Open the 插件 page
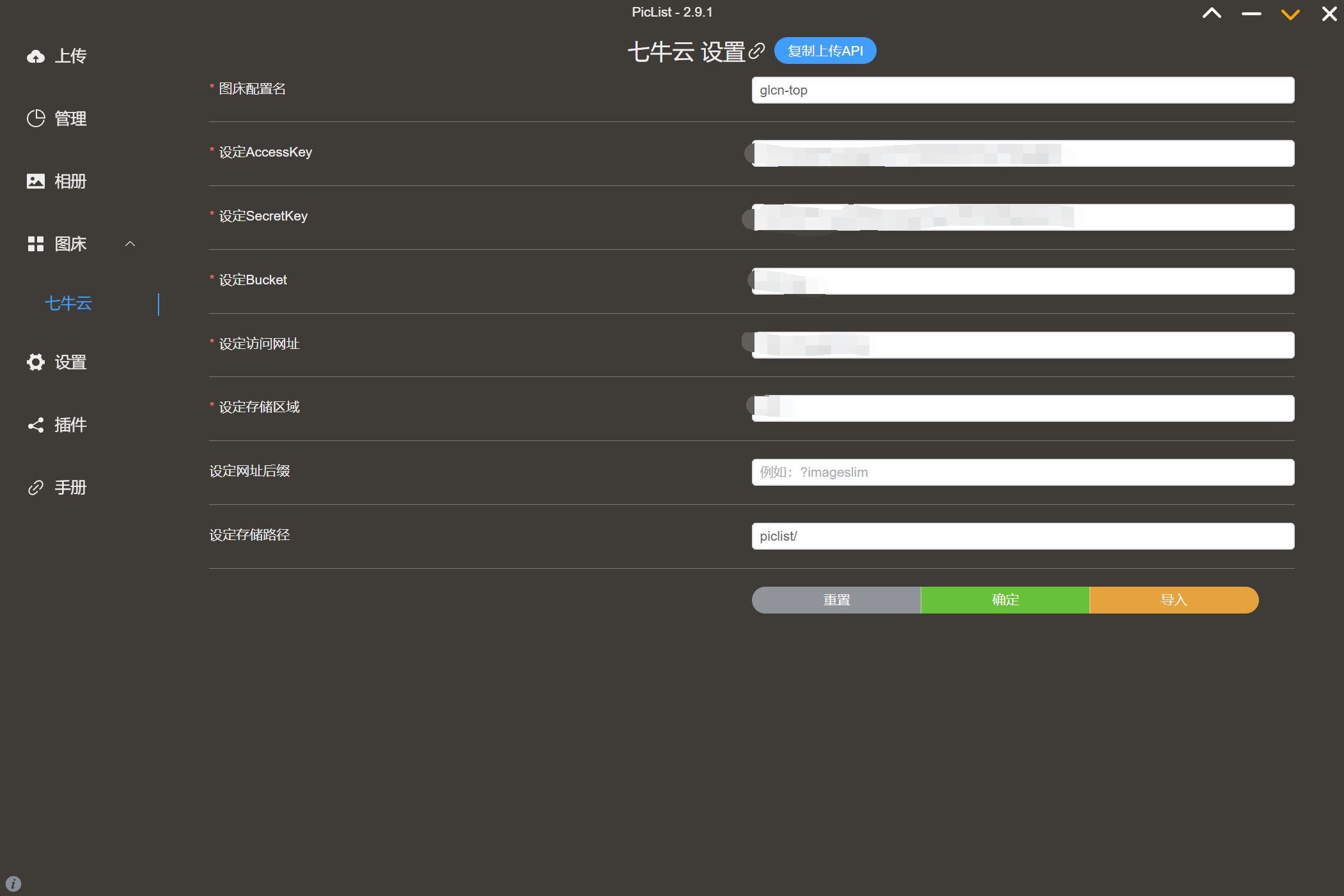1344x896 pixels. click(x=70, y=425)
